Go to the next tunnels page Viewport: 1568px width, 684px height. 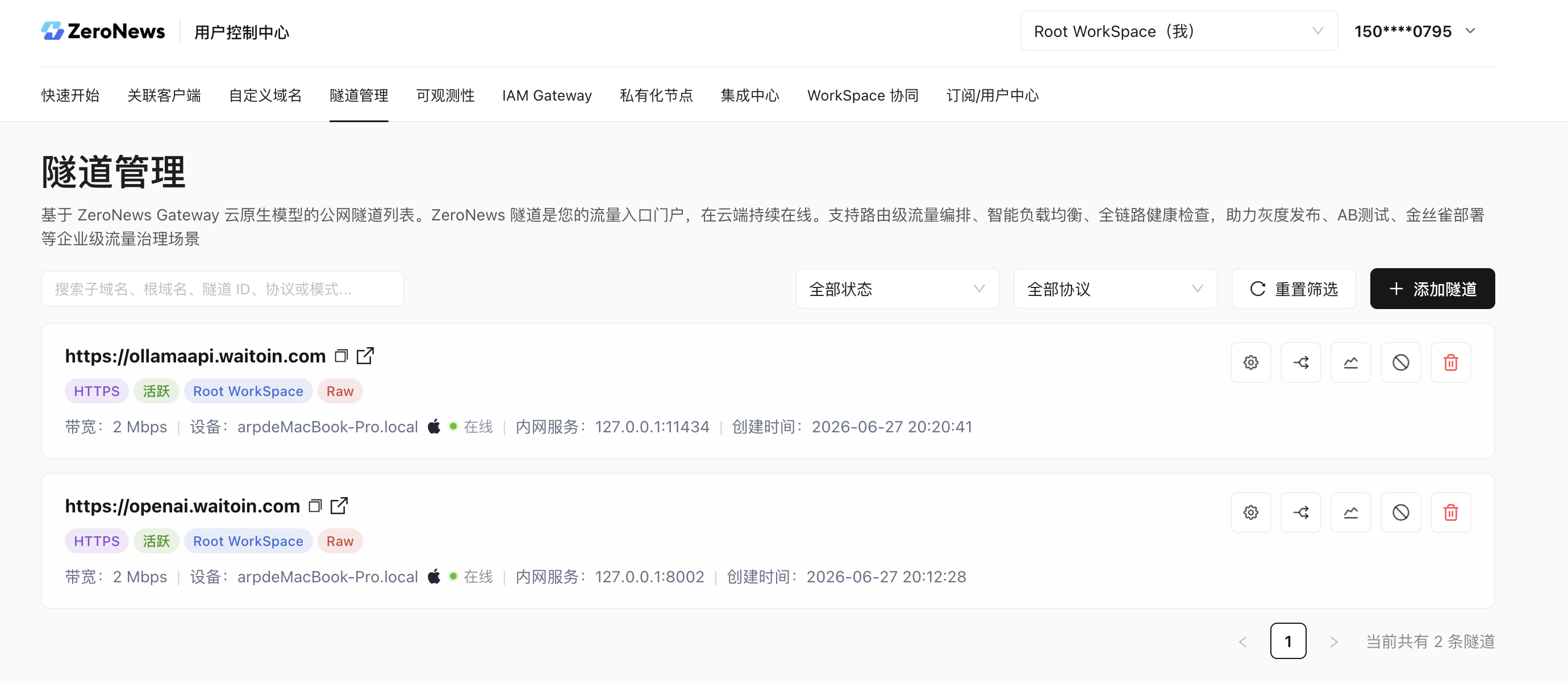[x=1334, y=641]
